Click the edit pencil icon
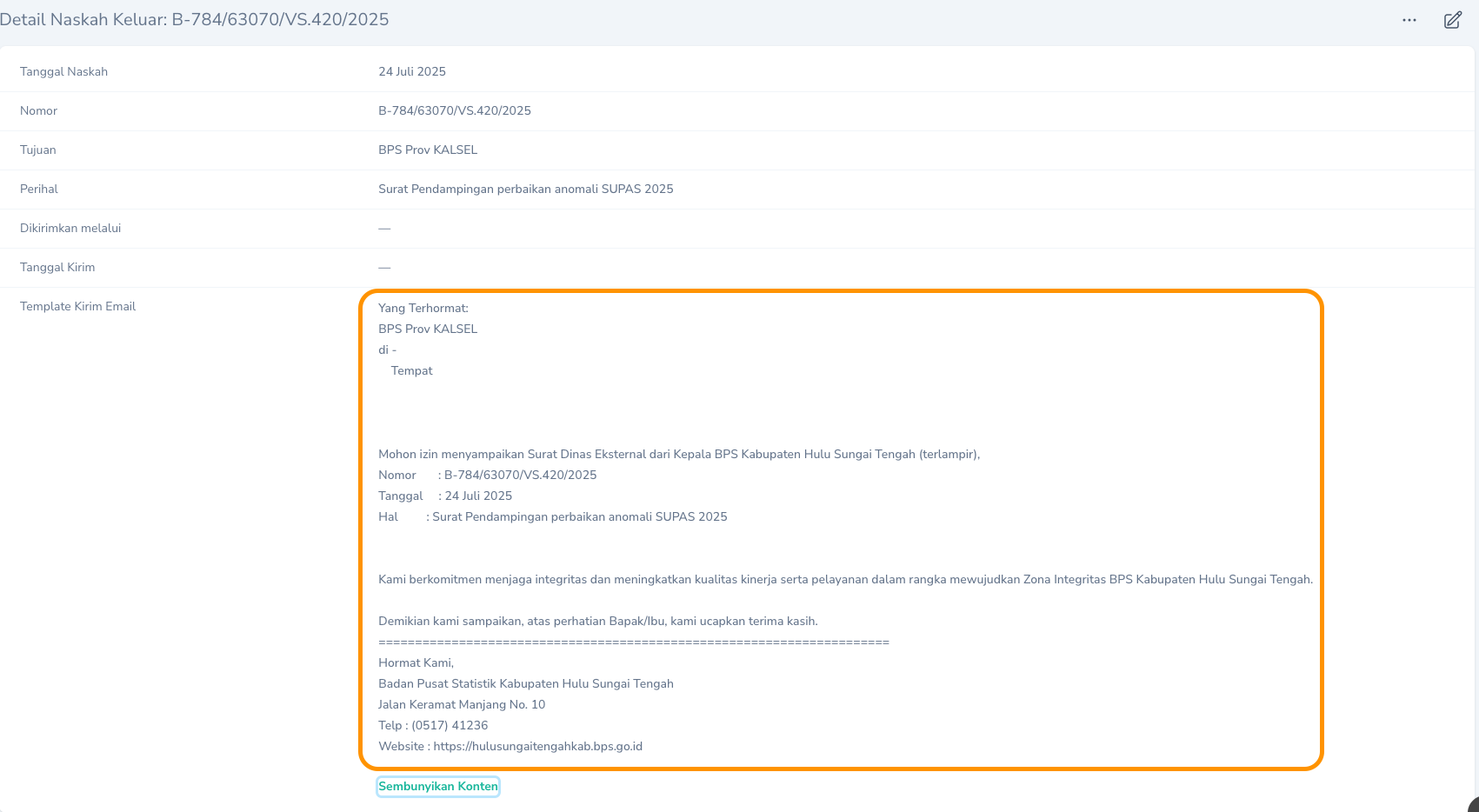Image resolution: width=1479 pixels, height=812 pixels. (1453, 20)
